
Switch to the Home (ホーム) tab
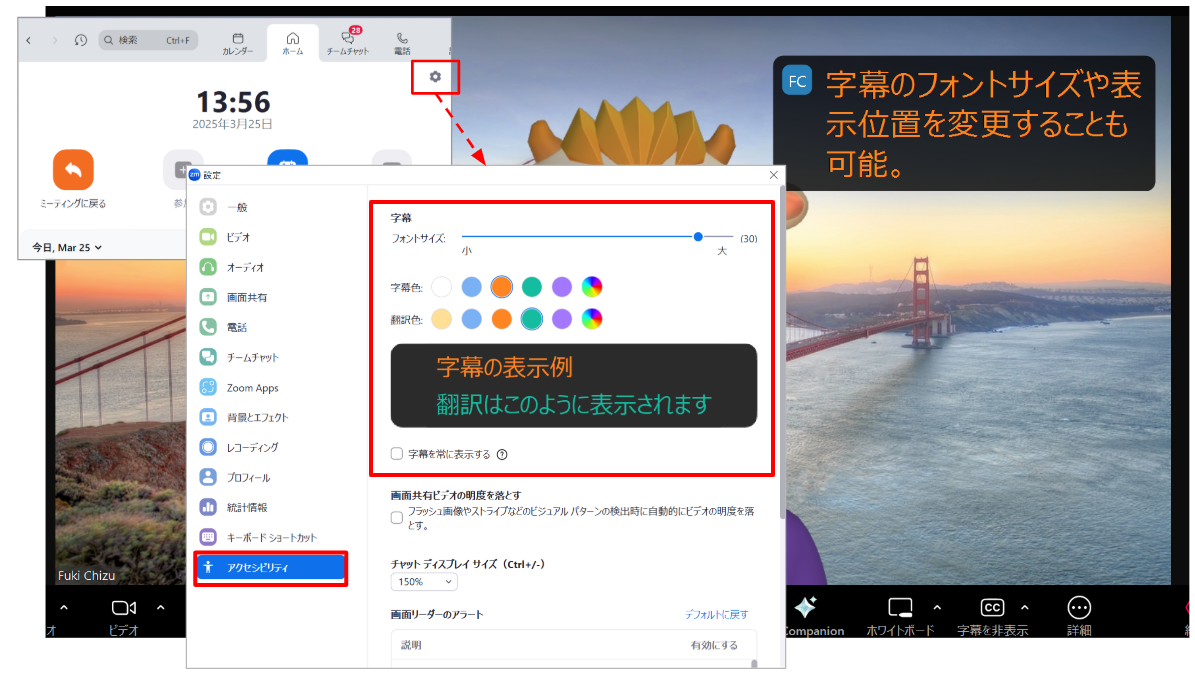coord(293,43)
